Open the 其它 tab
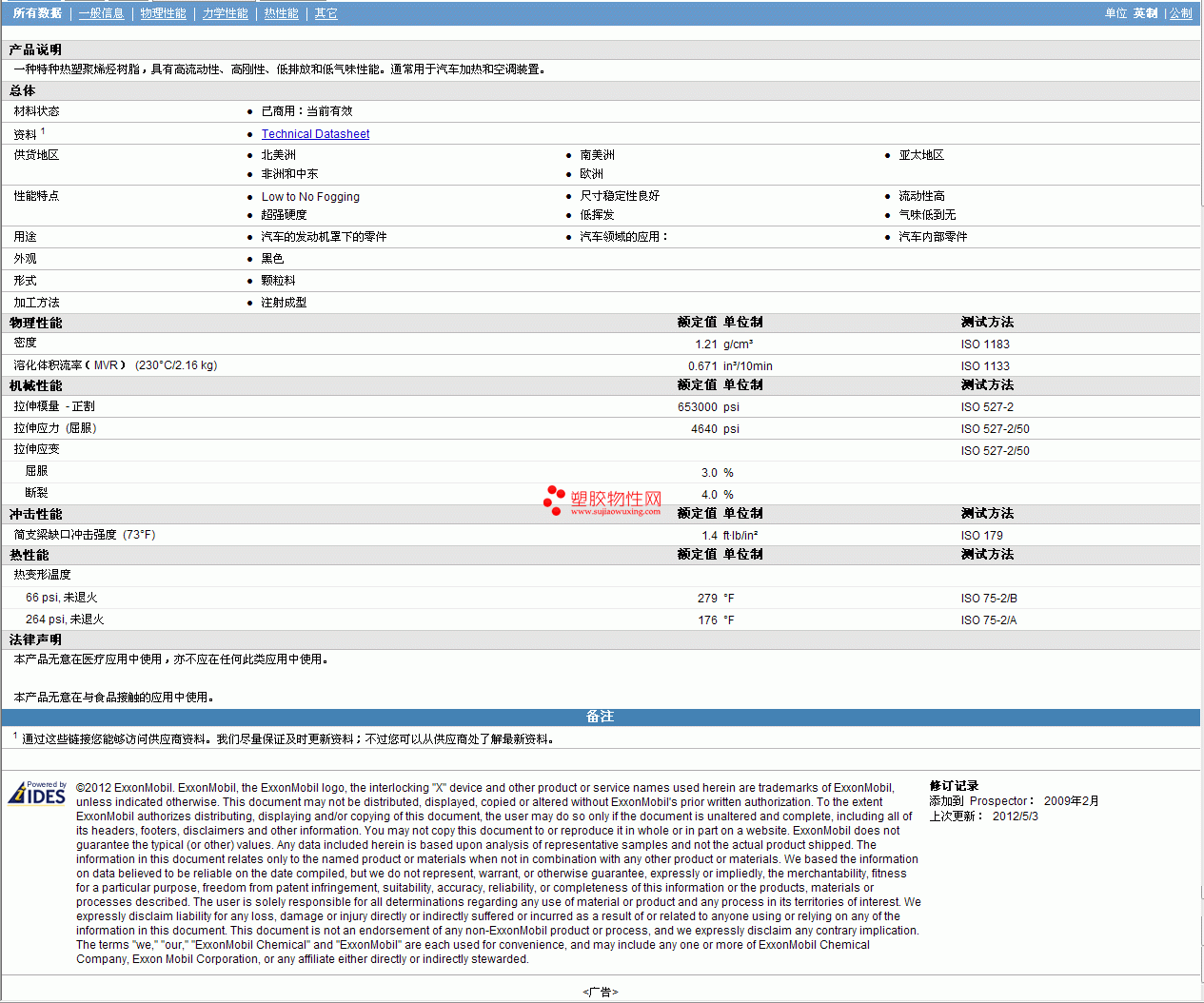Image resolution: width=1204 pixels, height=1003 pixels. [326, 13]
